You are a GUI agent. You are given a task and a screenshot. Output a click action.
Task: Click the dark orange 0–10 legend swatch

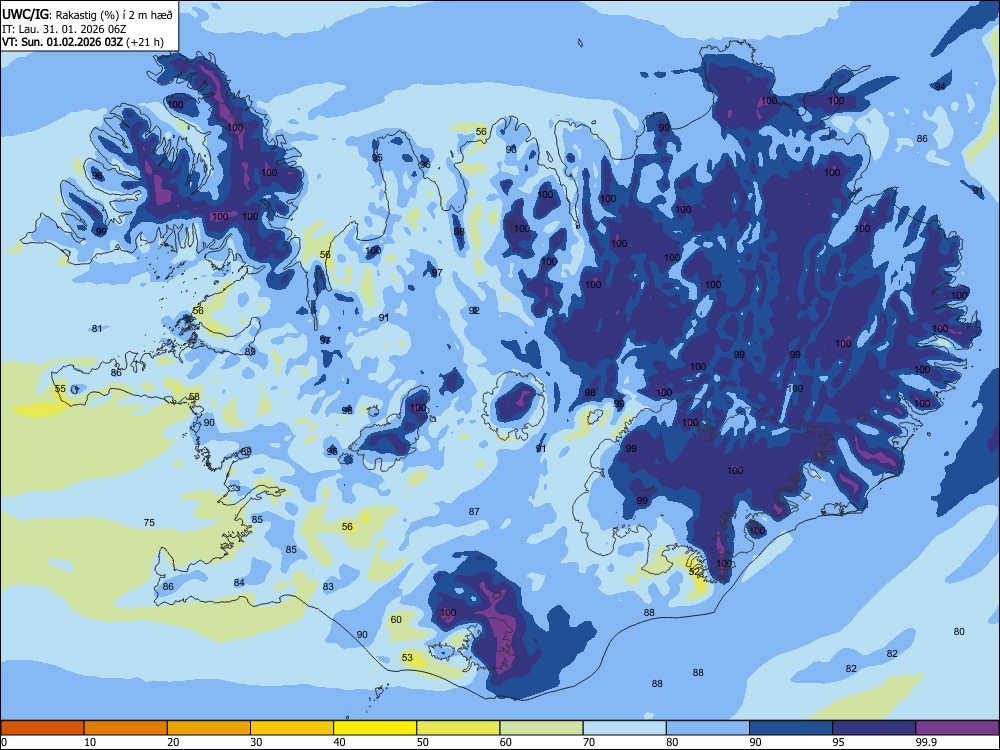42,728
